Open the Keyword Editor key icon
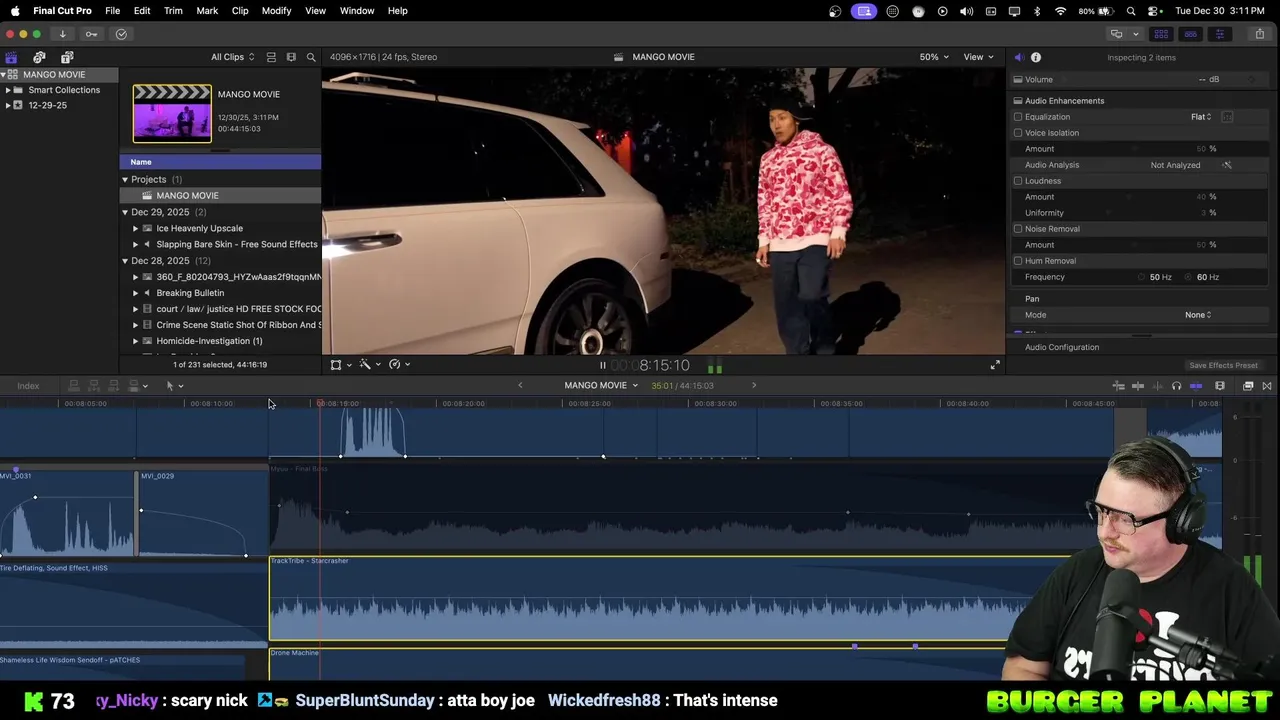 (91, 34)
